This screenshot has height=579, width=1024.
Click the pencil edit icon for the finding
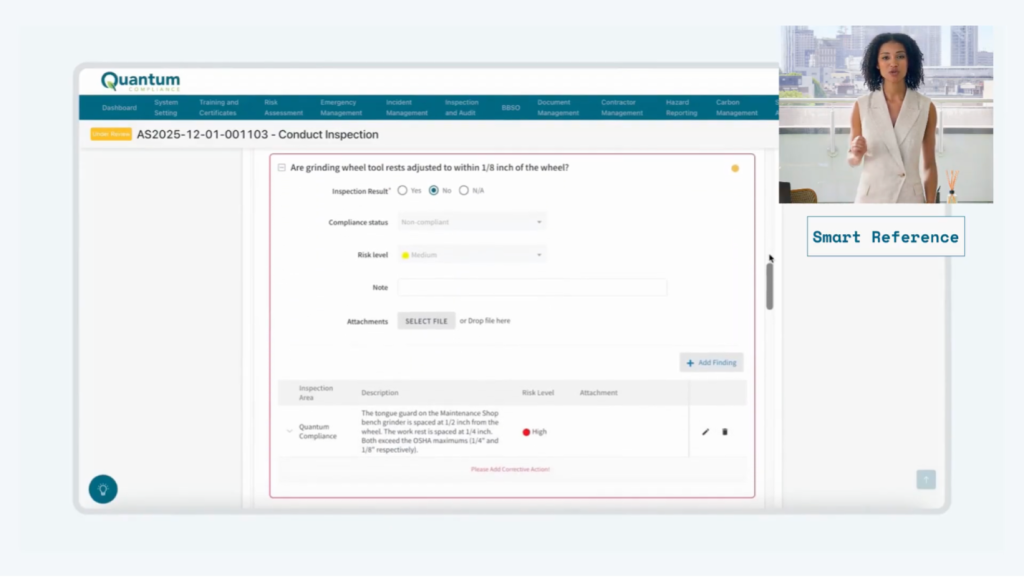705,432
